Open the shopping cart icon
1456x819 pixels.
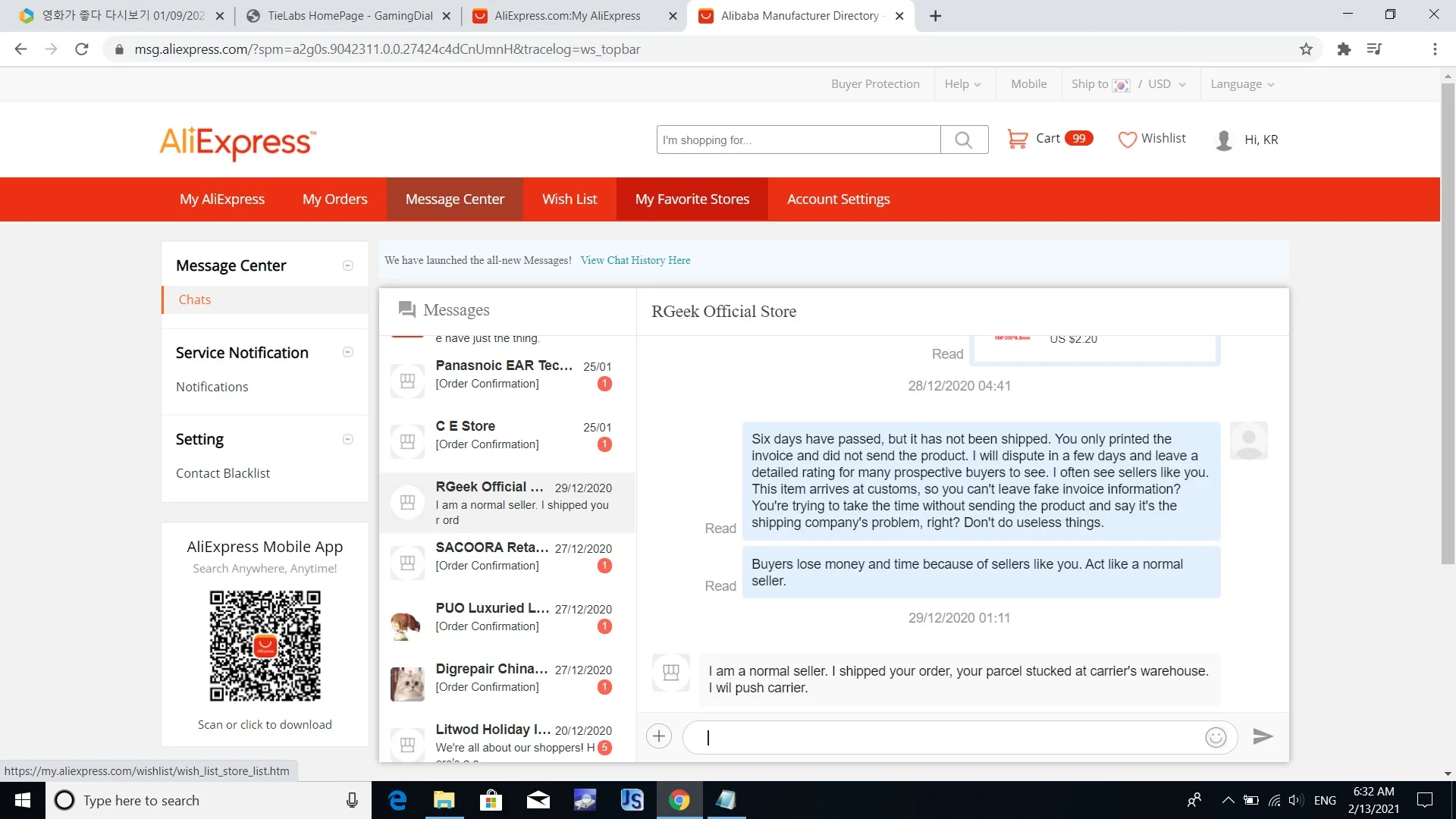click(x=1016, y=139)
